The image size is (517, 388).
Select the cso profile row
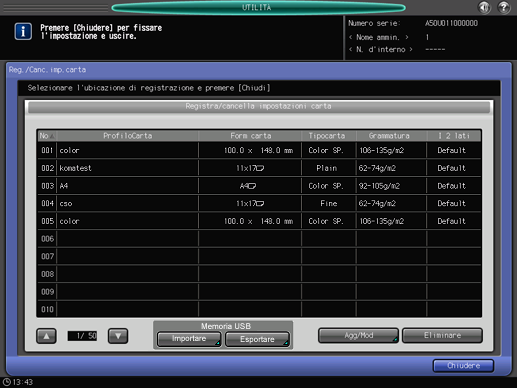click(259, 203)
